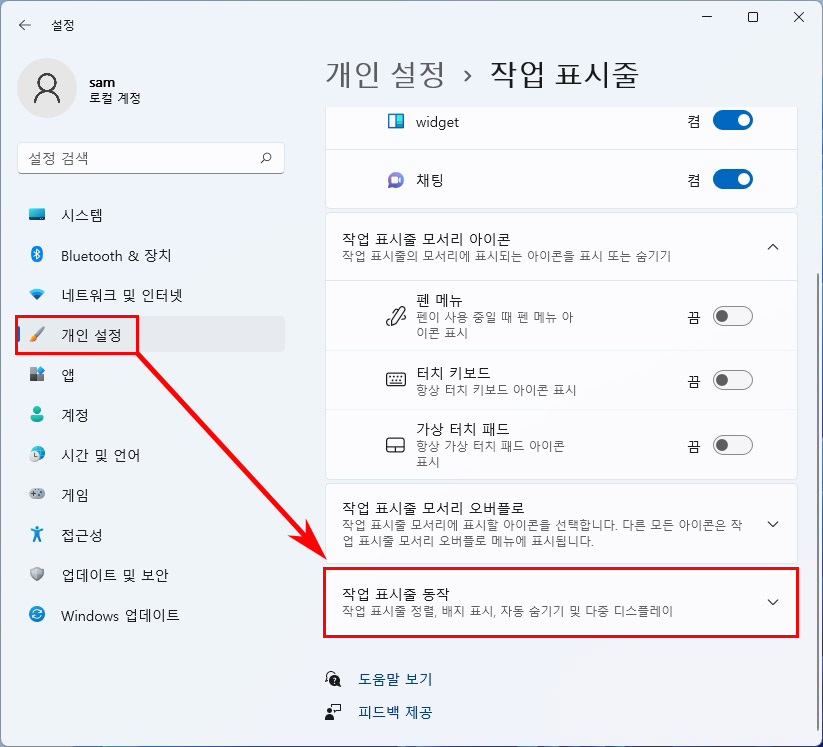Expand 작업 표시줄 모서리 오버플로 options
Viewport: 823px width, 747px height.
[772, 524]
